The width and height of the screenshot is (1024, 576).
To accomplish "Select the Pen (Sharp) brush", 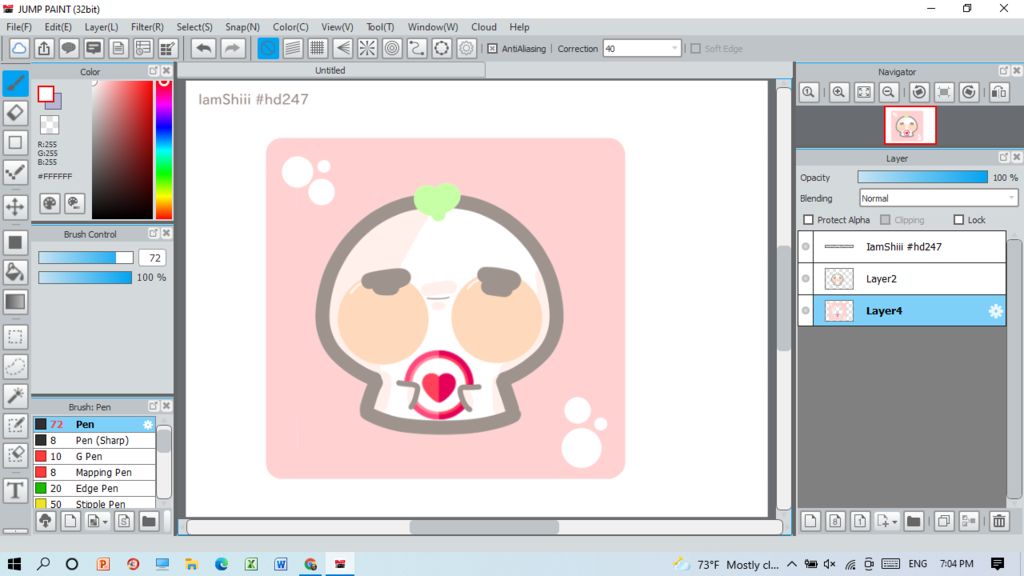I will coord(95,440).
